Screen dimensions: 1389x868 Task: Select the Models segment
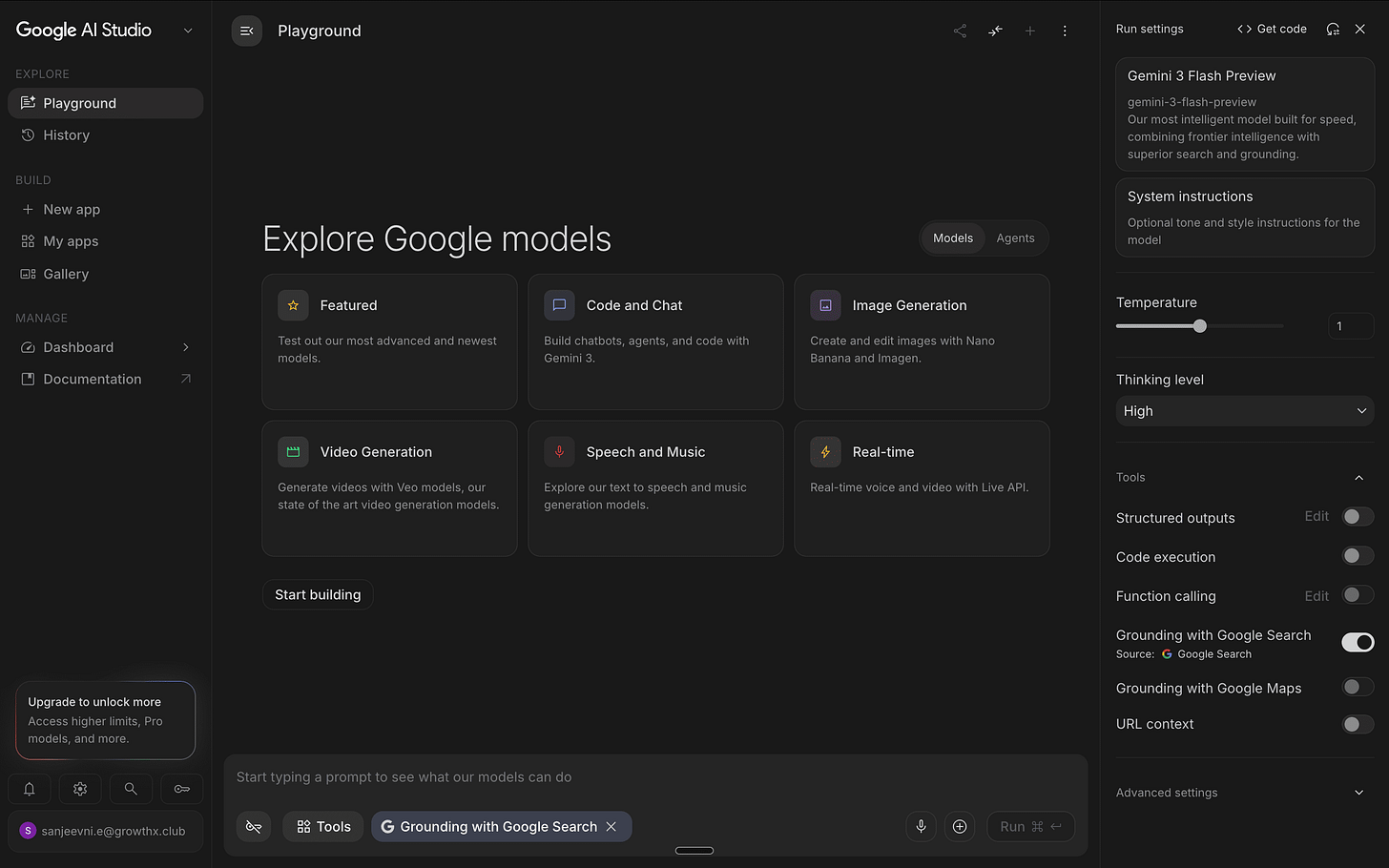[953, 238]
